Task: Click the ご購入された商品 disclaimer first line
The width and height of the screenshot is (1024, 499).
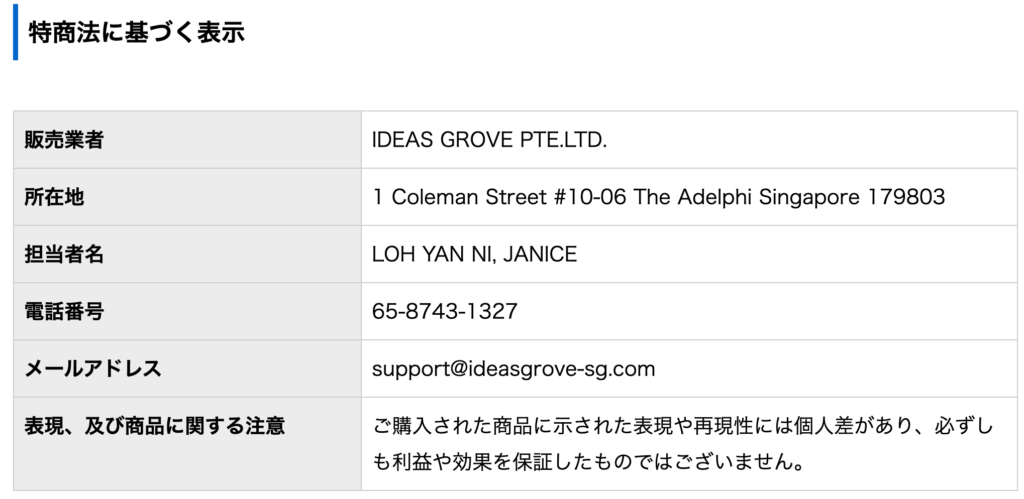Action: tap(683, 427)
